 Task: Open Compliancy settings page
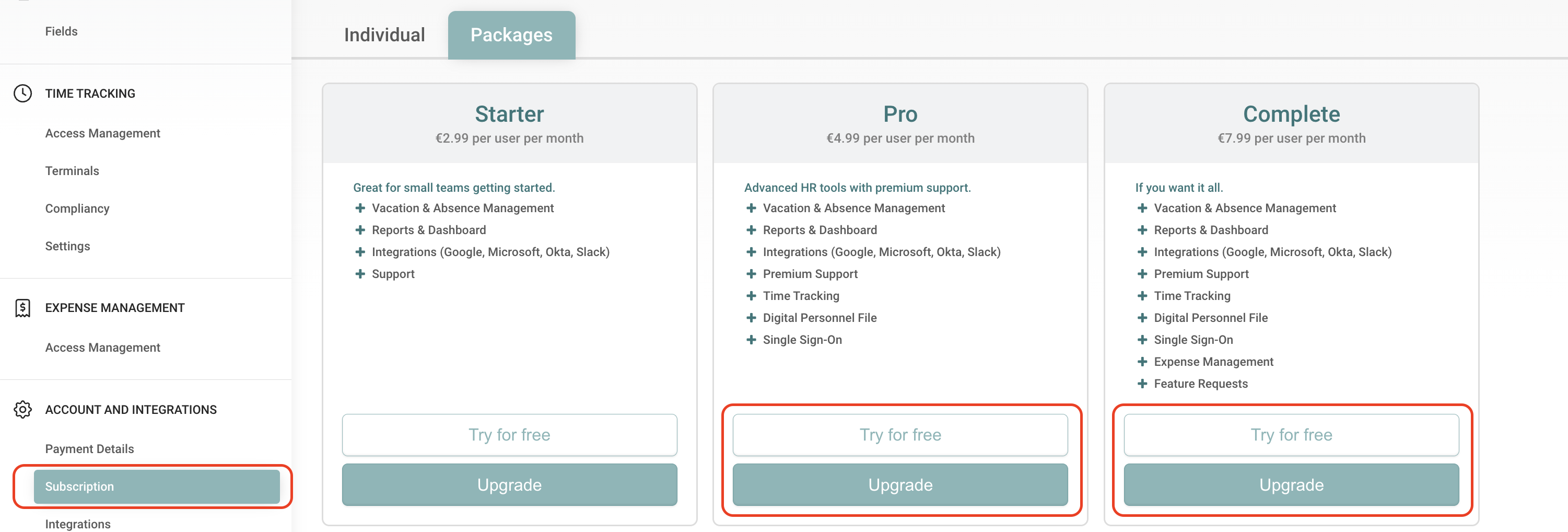point(77,209)
